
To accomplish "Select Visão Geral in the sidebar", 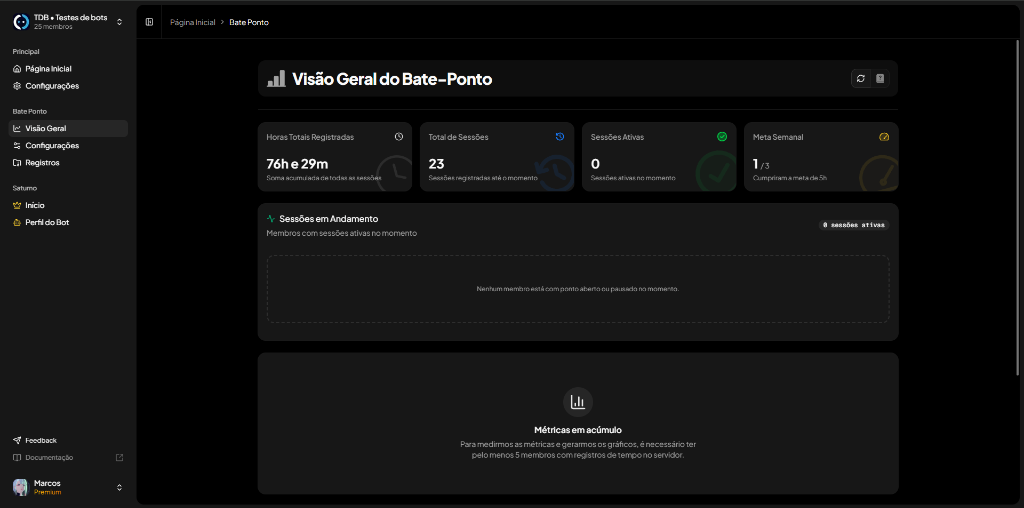I will tap(68, 128).
